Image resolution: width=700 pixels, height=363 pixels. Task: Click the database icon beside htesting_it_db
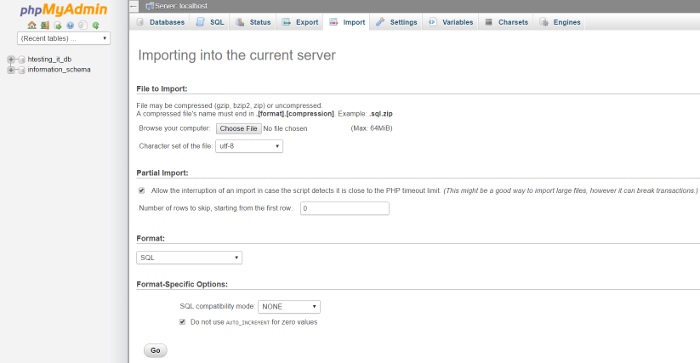coord(21,59)
